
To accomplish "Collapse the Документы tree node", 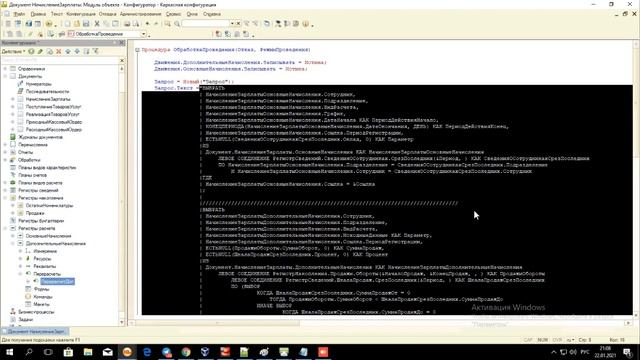I will 5,76.
